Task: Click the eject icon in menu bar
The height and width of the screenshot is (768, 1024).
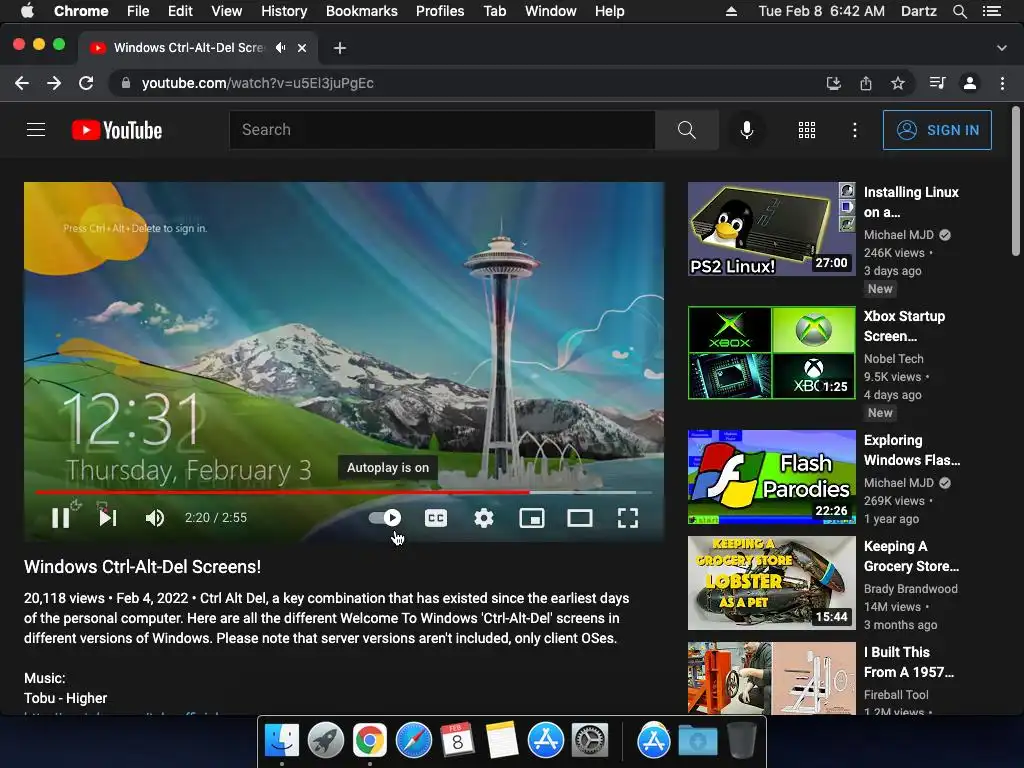Action: 731,11
